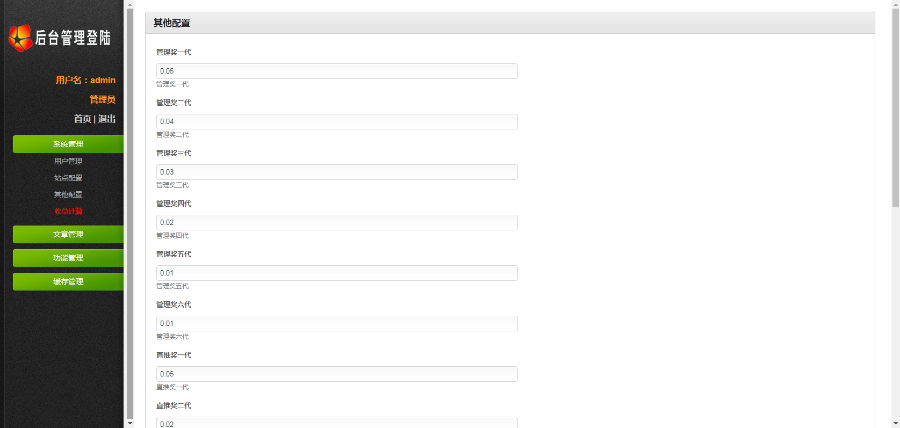The width and height of the screenshot is (900, 428).
Task: Click the red logo icon in sidebar
Action: point(20,37)
